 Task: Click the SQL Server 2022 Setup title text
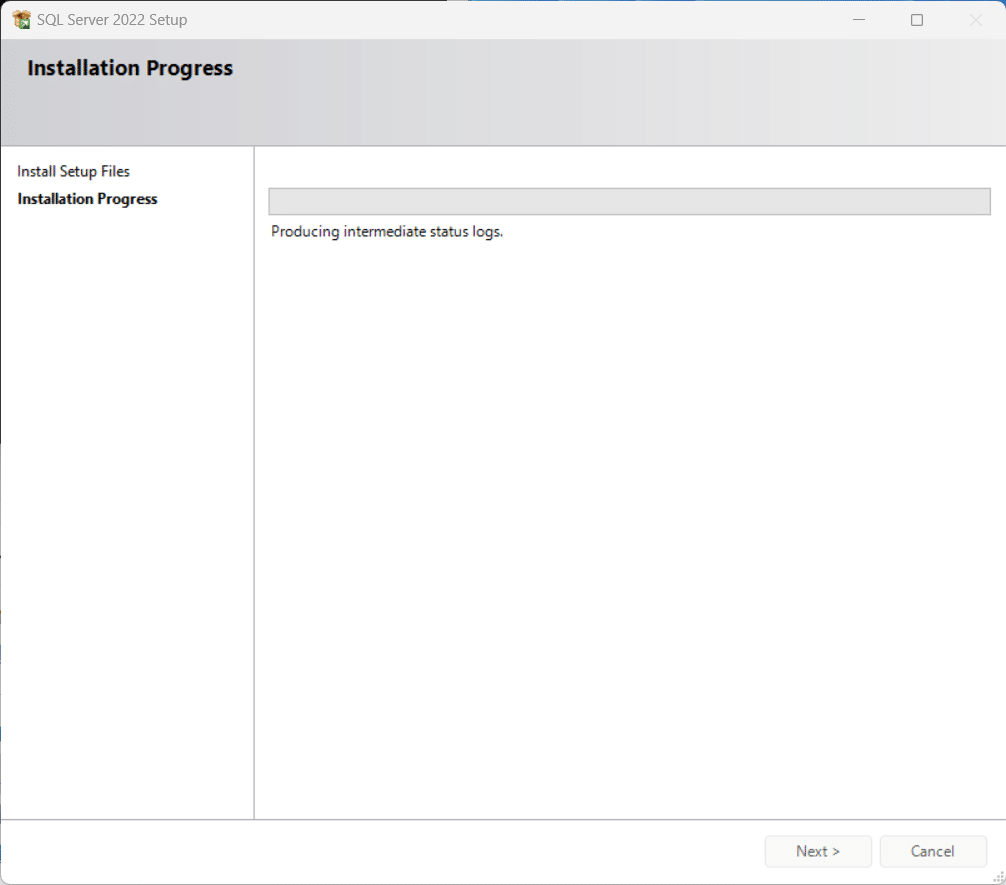tap(112, 20)
